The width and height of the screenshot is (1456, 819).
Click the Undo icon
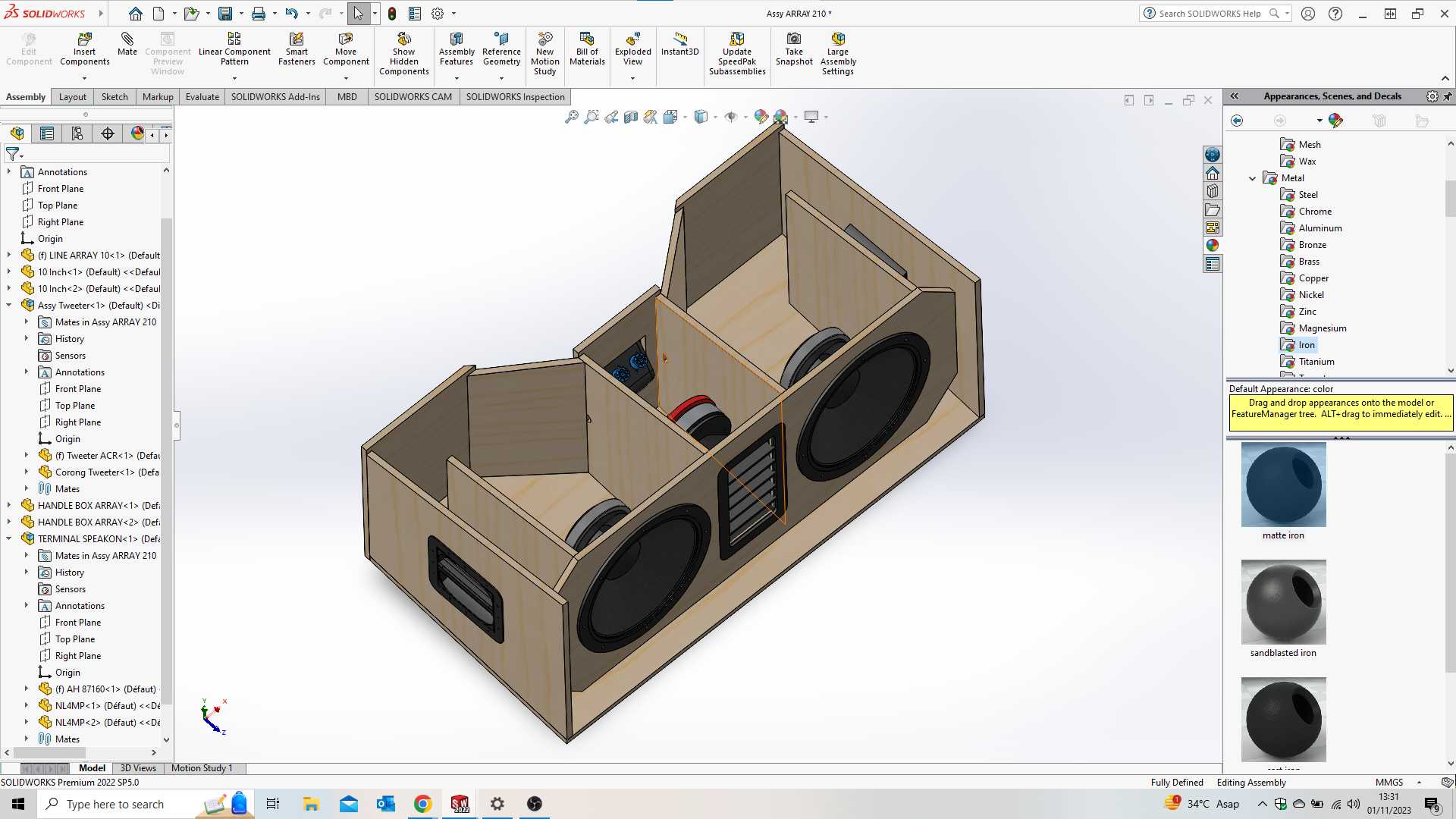click(x=291, y=14)
